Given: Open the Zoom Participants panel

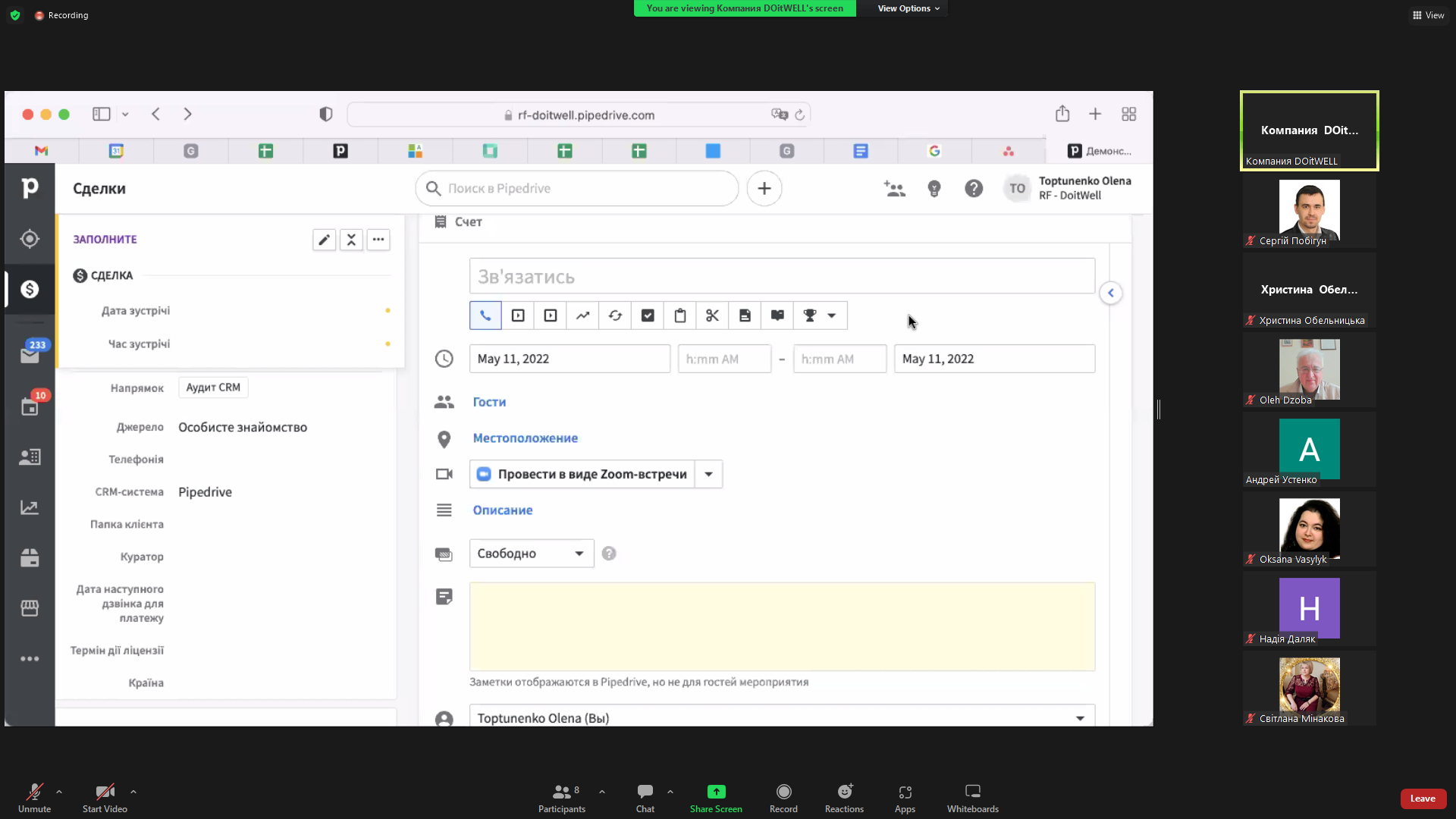Looking at the screenshot, I should point(562,798).
